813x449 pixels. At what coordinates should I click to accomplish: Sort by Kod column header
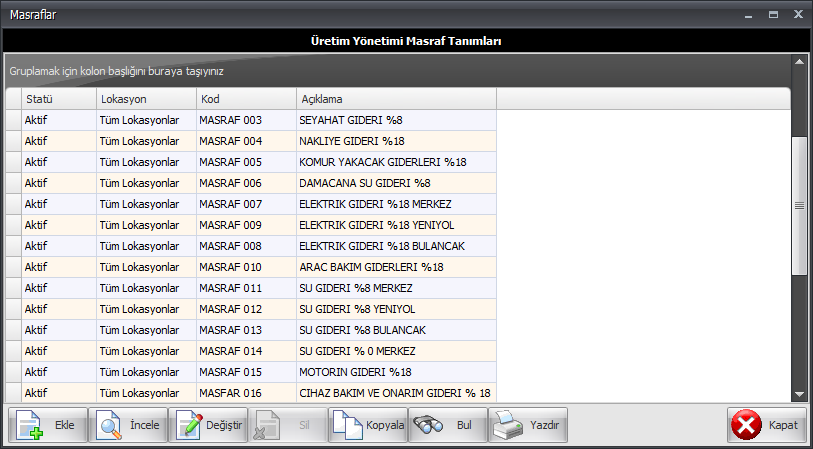[x=246, y=99]
